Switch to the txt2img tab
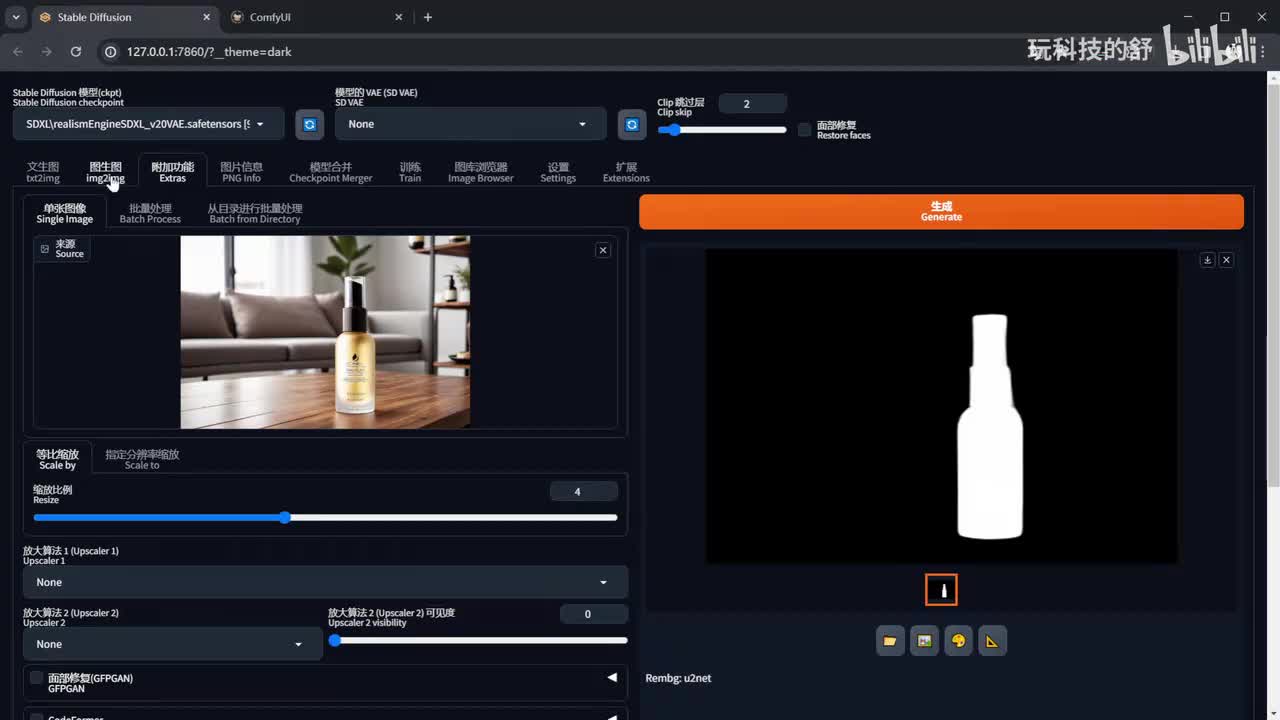 tap(43, 172)
